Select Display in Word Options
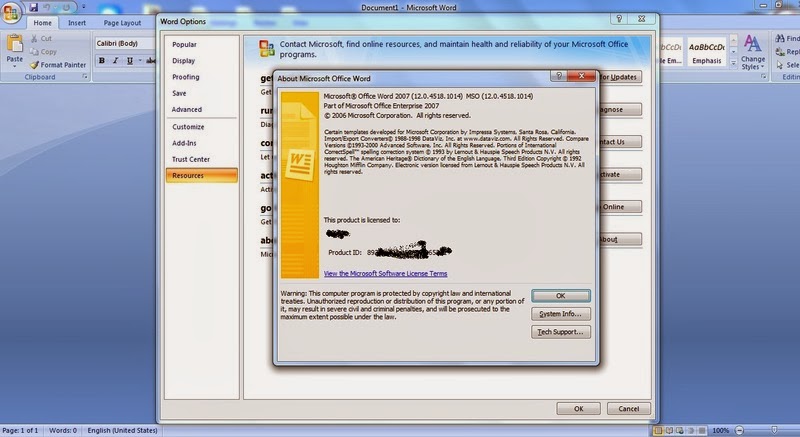 (x=202, y=61)
